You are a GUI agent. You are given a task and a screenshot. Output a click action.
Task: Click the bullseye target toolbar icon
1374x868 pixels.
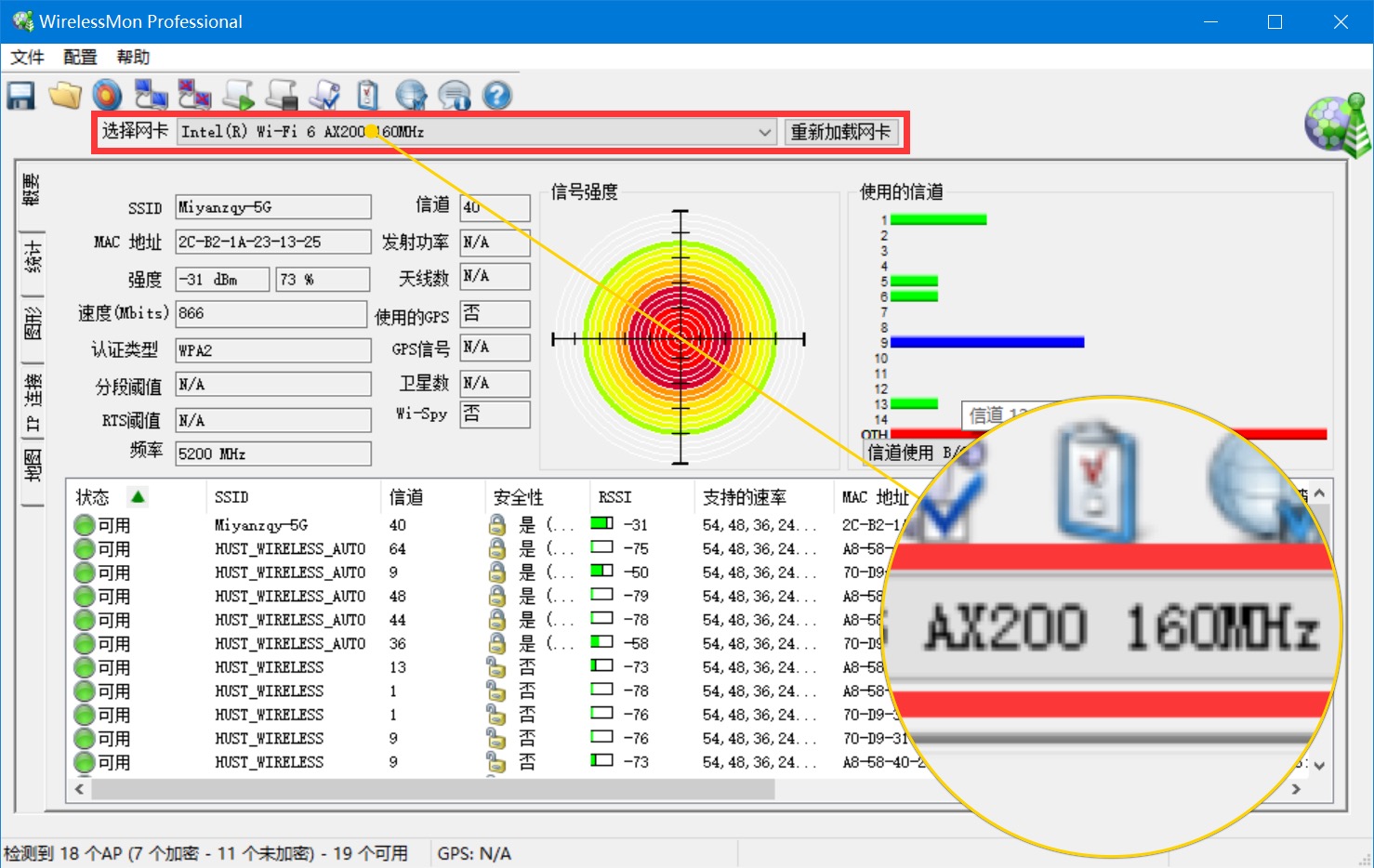tap(107, 95)
